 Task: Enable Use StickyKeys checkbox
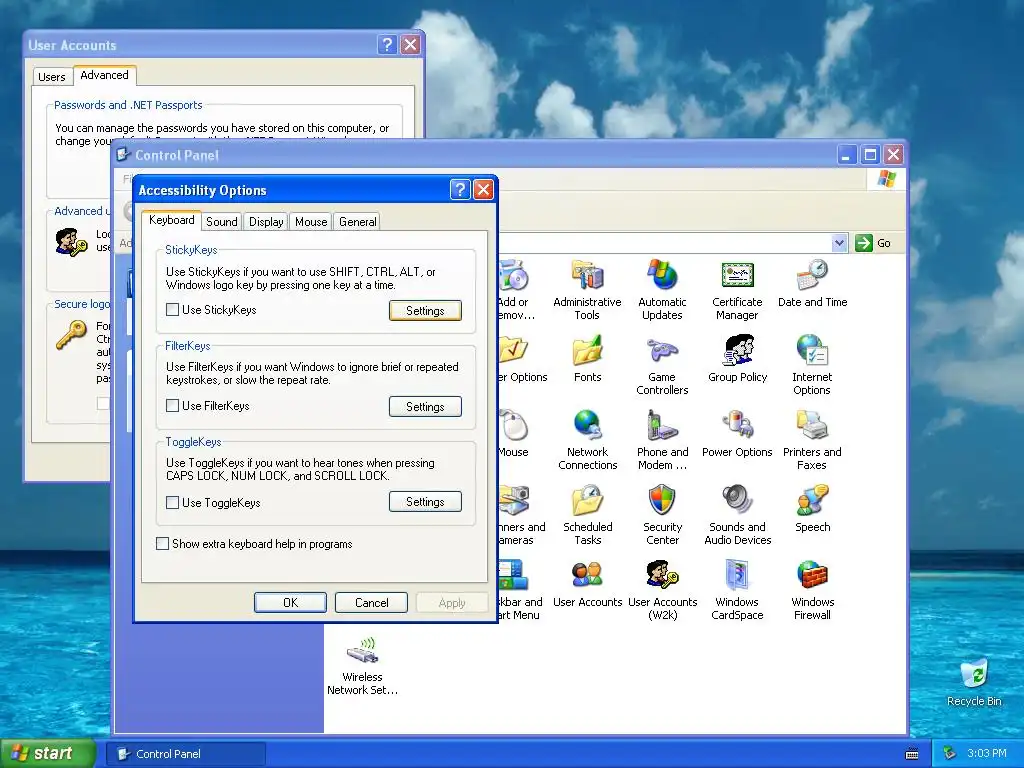172,310
